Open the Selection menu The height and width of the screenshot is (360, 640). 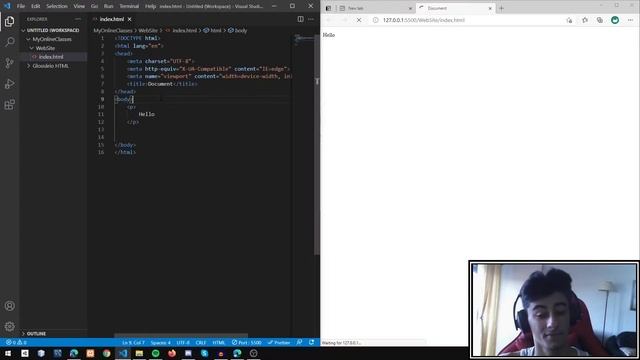point(57,6)
